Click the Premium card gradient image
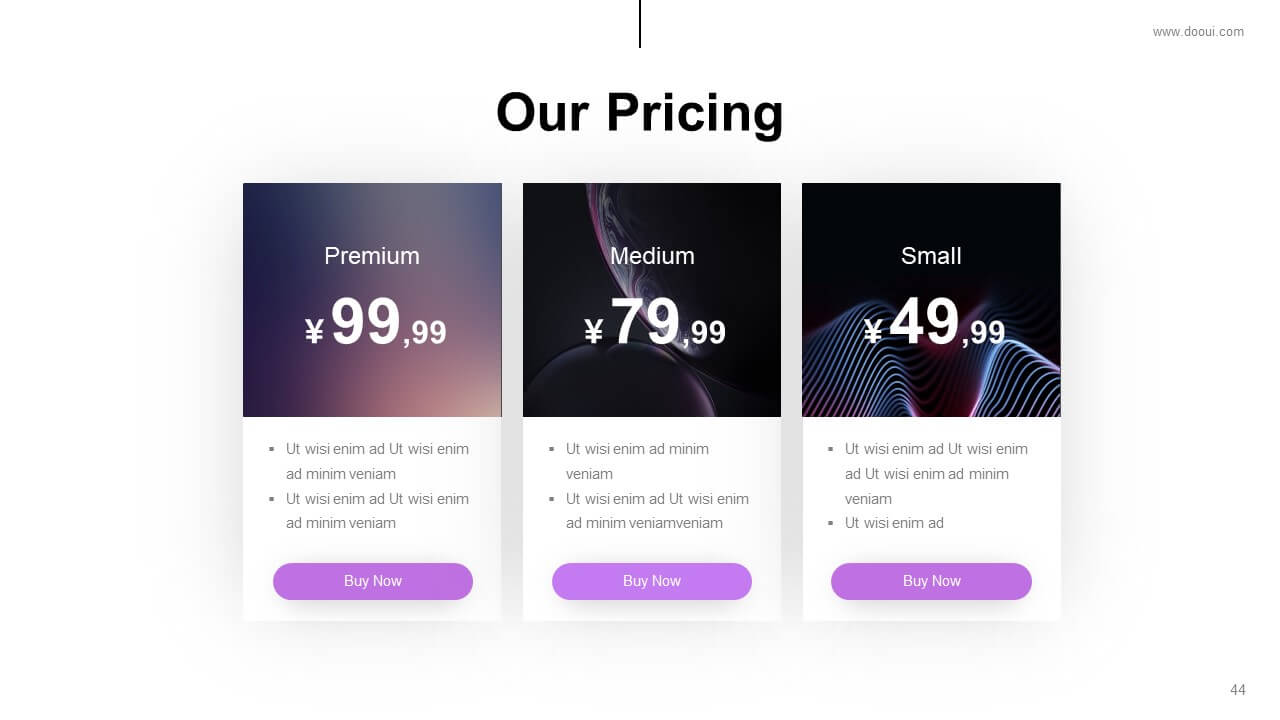Screen dimensions: 1280x720 (x=372, y=300)
